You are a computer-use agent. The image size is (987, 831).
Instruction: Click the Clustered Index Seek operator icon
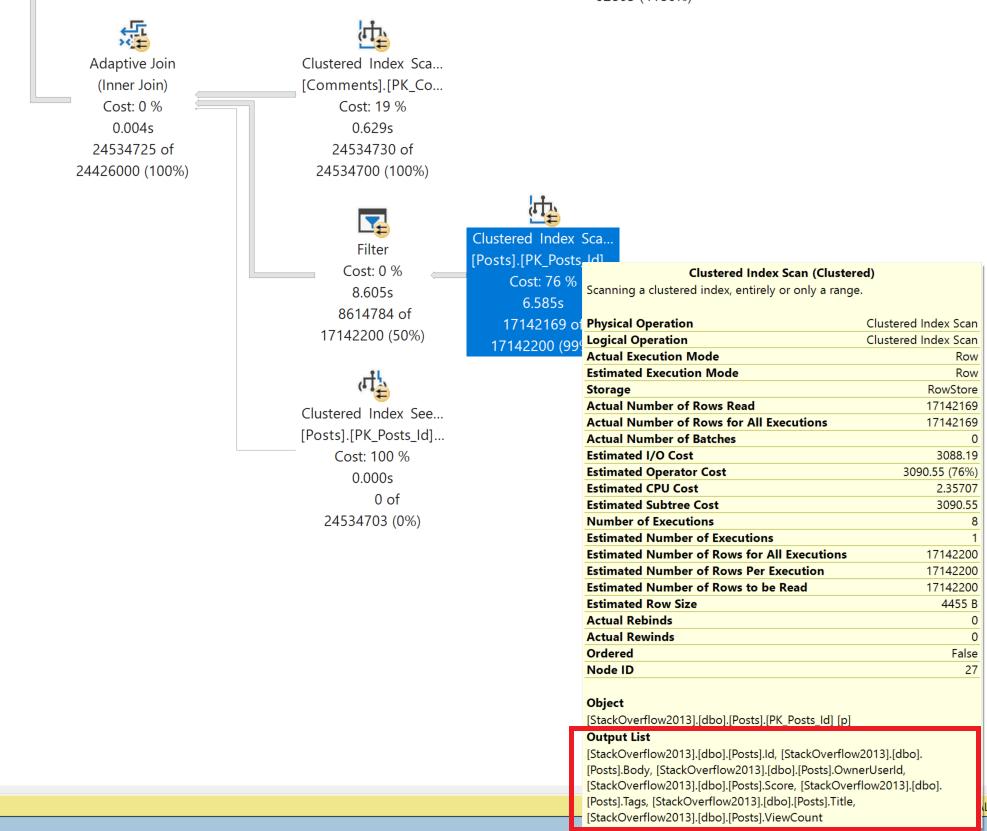tap(372, 384)
